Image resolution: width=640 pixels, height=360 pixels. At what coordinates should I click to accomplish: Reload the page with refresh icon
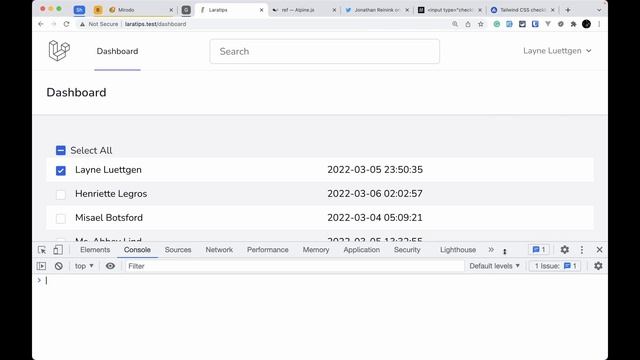67,24
